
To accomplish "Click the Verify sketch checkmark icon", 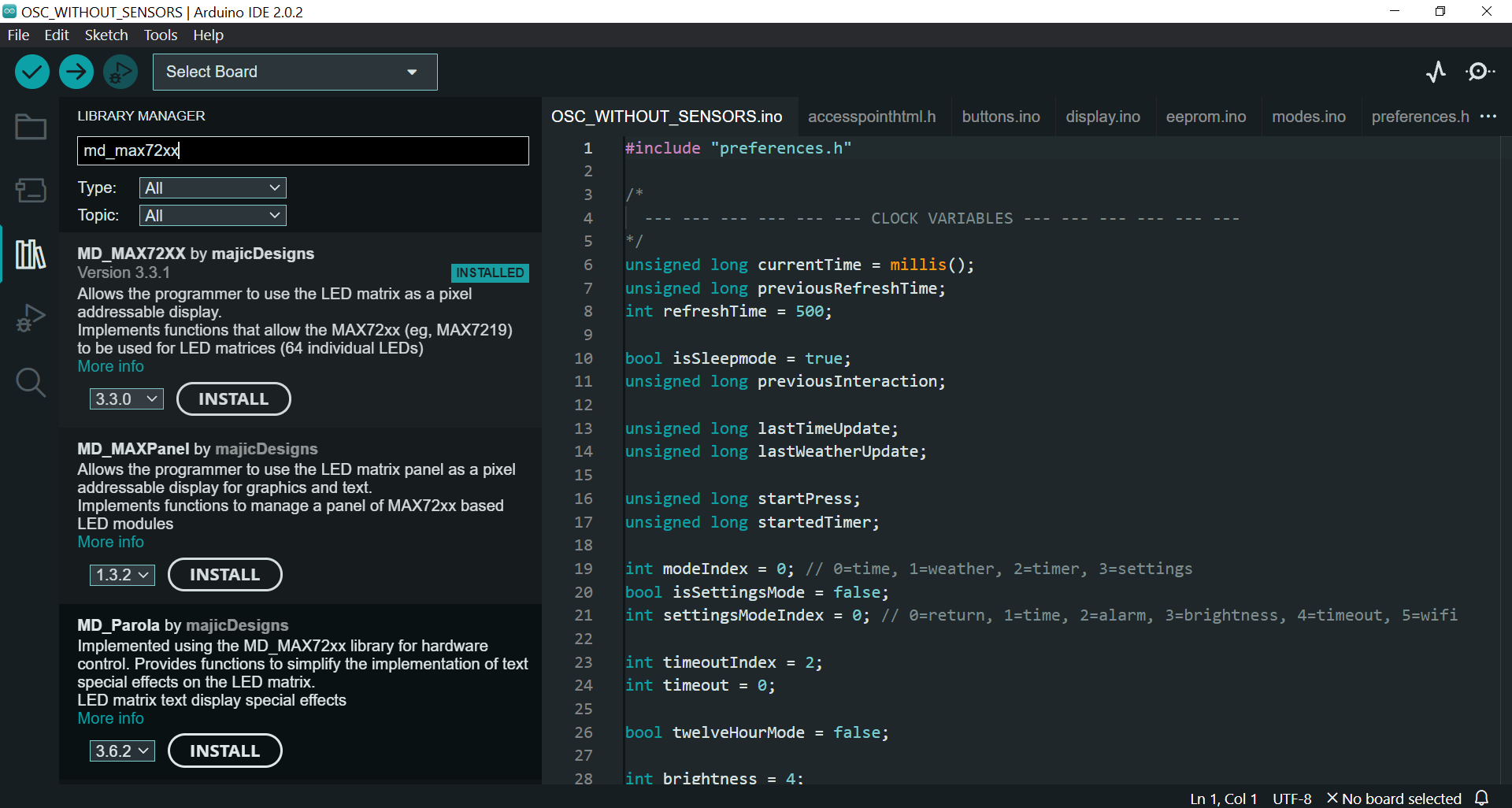I will (x=32, y=72).
